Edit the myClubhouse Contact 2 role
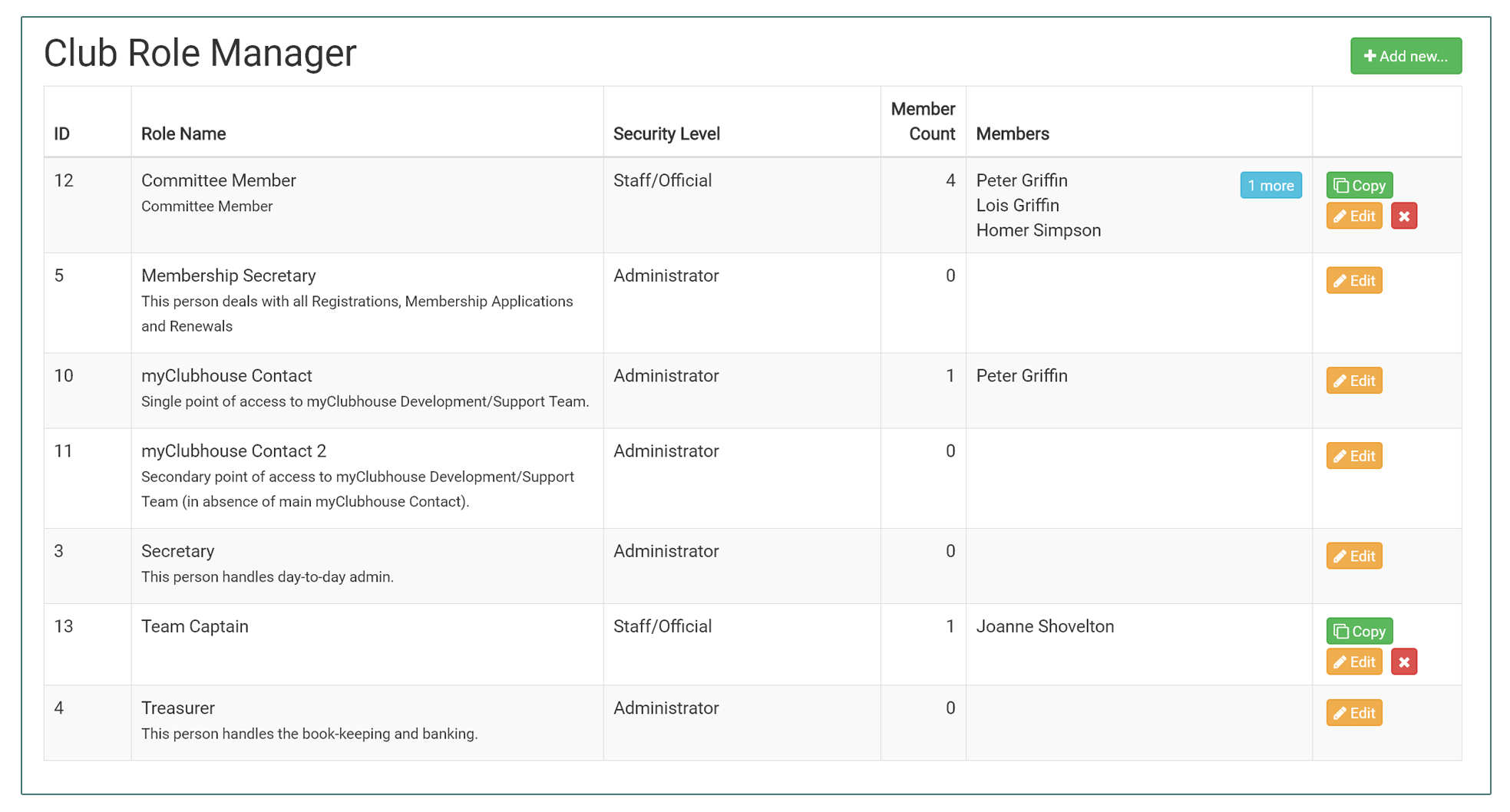The width and height of the screenshot is (1510, 812). click(1353, 456)
